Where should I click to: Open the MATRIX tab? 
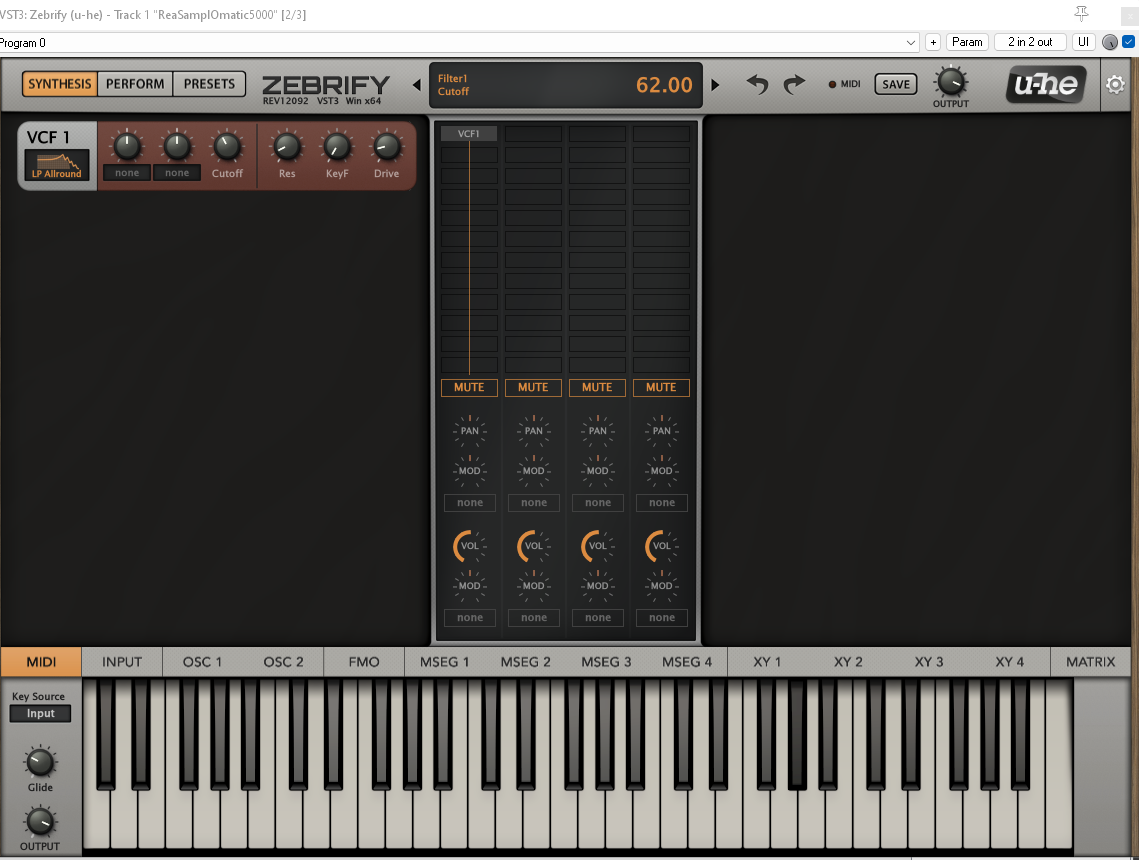(1090, 662)
